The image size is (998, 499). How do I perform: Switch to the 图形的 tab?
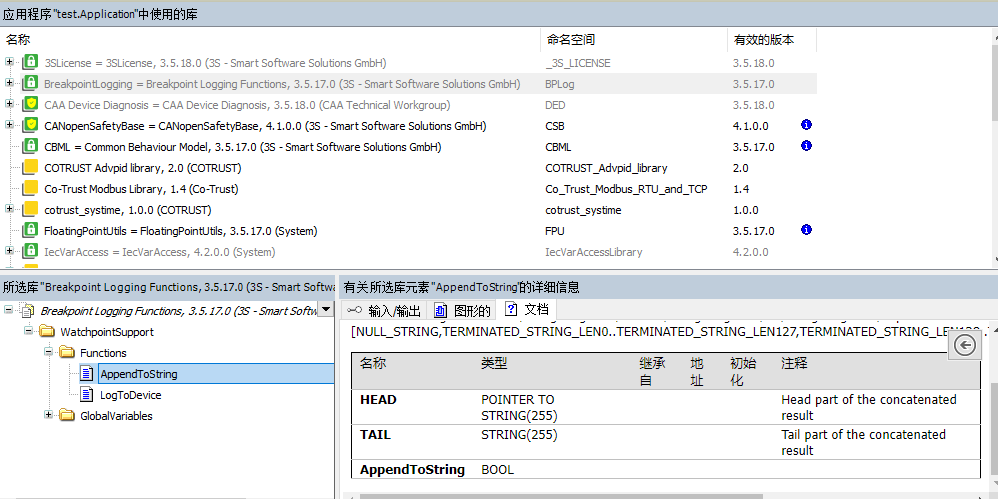click(x=463, y=310)
